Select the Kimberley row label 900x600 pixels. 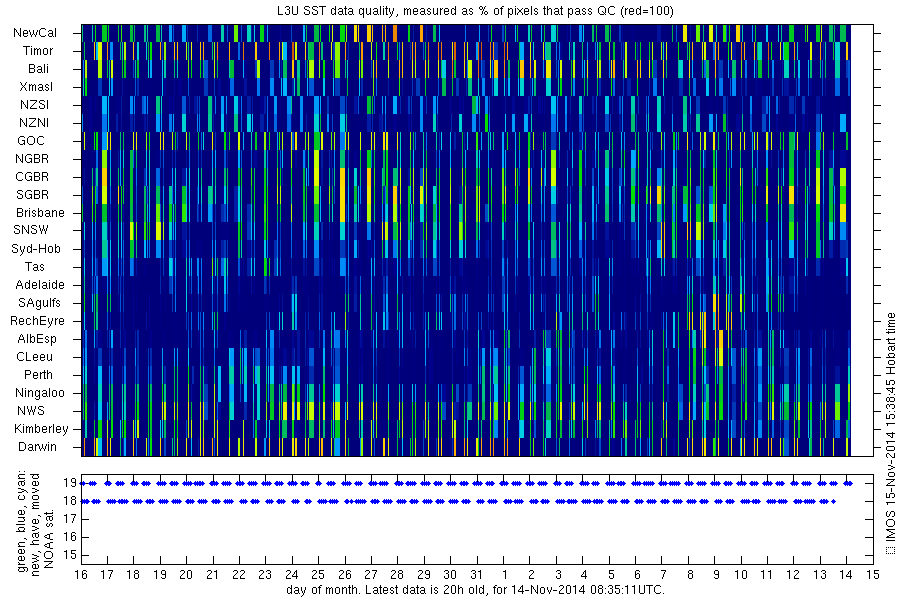click(41, 428)
